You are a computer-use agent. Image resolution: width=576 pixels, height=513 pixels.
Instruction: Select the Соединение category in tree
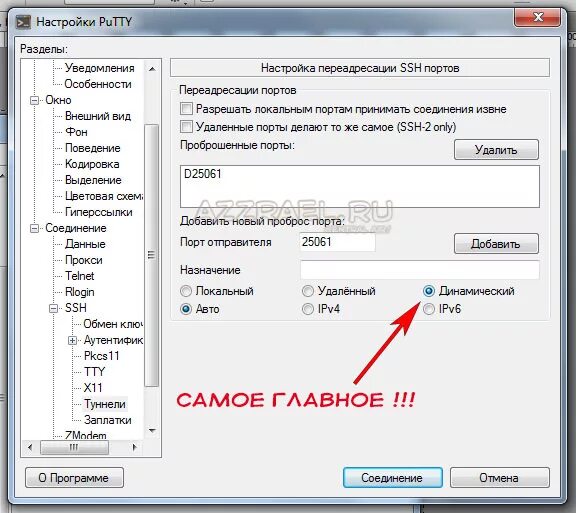tap(76, 228)
